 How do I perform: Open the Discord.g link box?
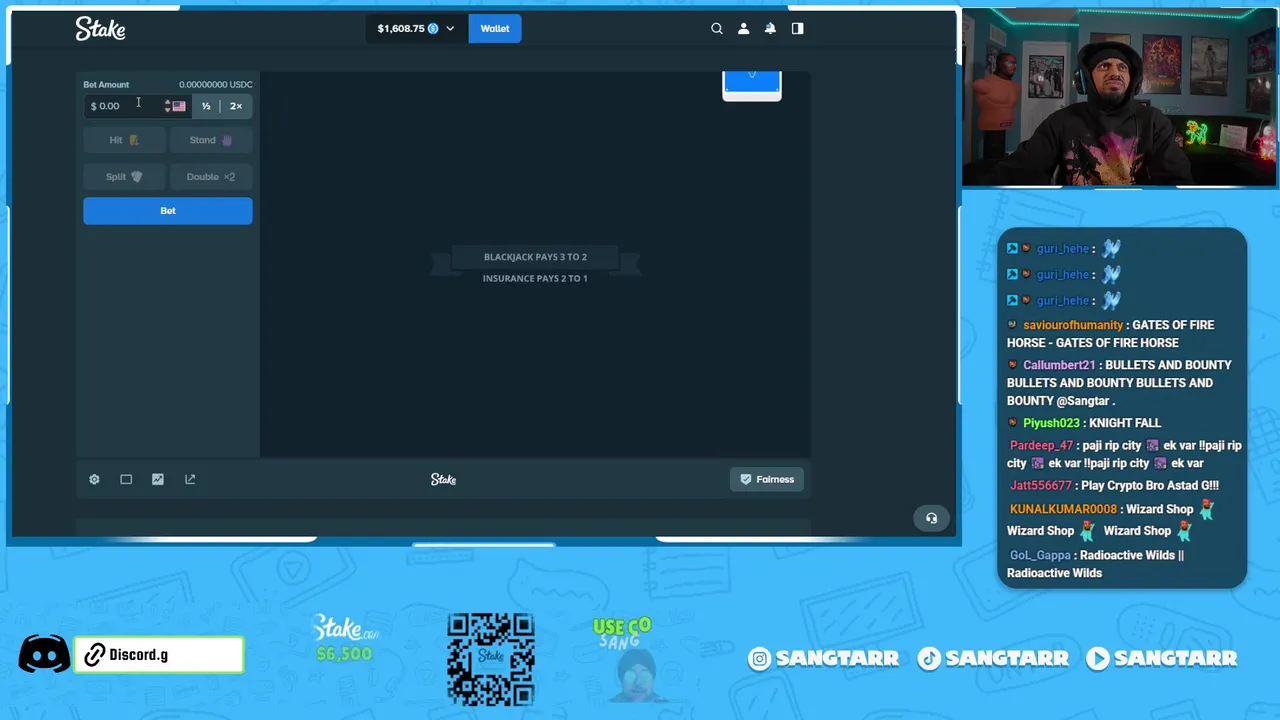coord(160,655)
